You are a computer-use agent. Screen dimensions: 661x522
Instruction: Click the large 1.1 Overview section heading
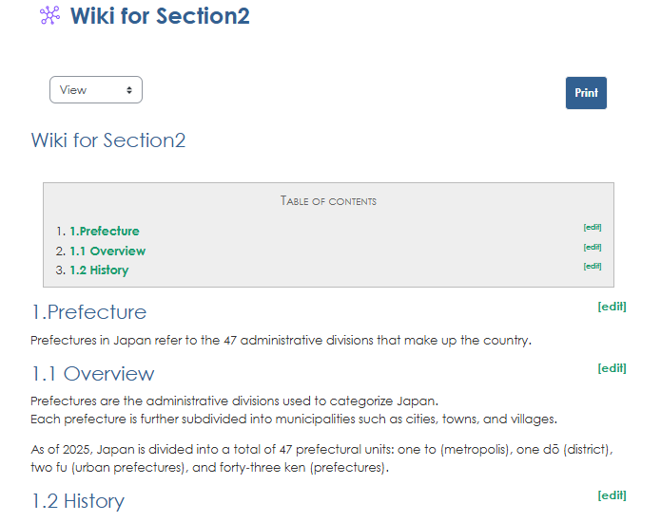point(92,374)
